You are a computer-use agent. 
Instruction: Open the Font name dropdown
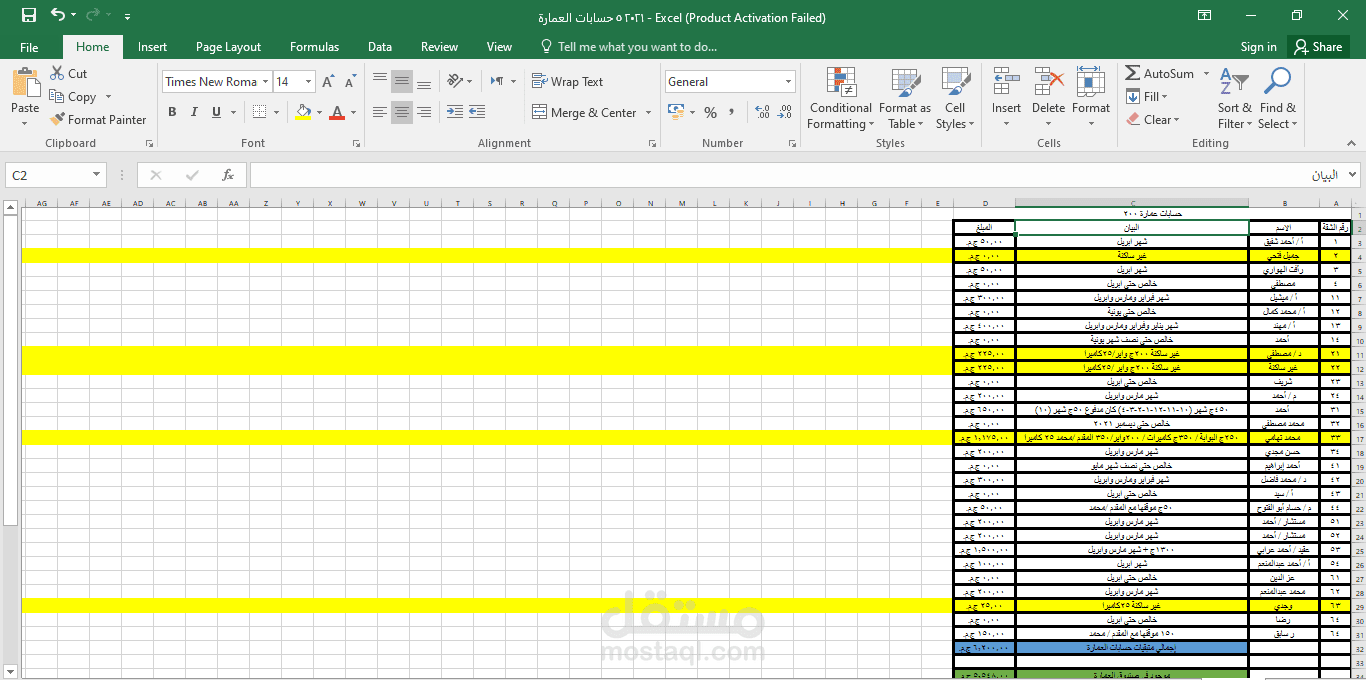pyautogui.click(x=266, y=82)
